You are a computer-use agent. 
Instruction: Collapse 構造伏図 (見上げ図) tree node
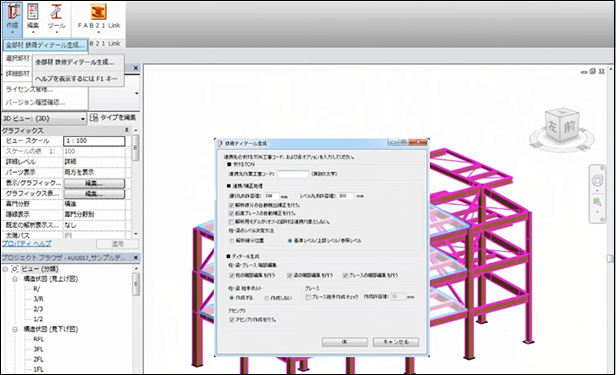[15, 279]
